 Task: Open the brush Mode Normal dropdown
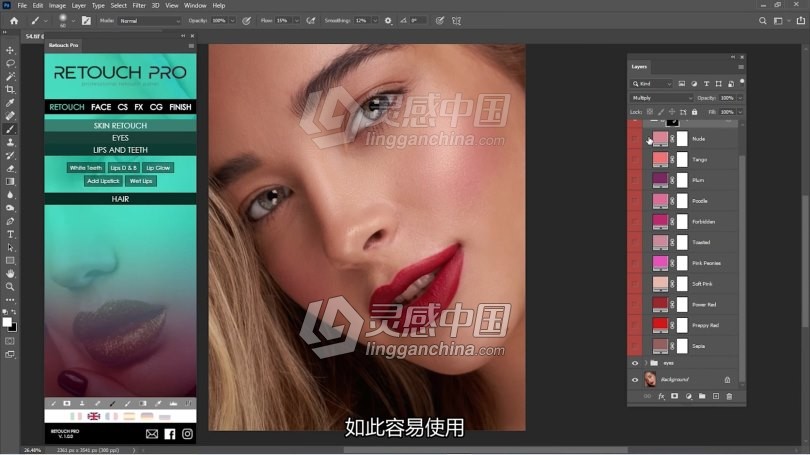tap(149, 21)
